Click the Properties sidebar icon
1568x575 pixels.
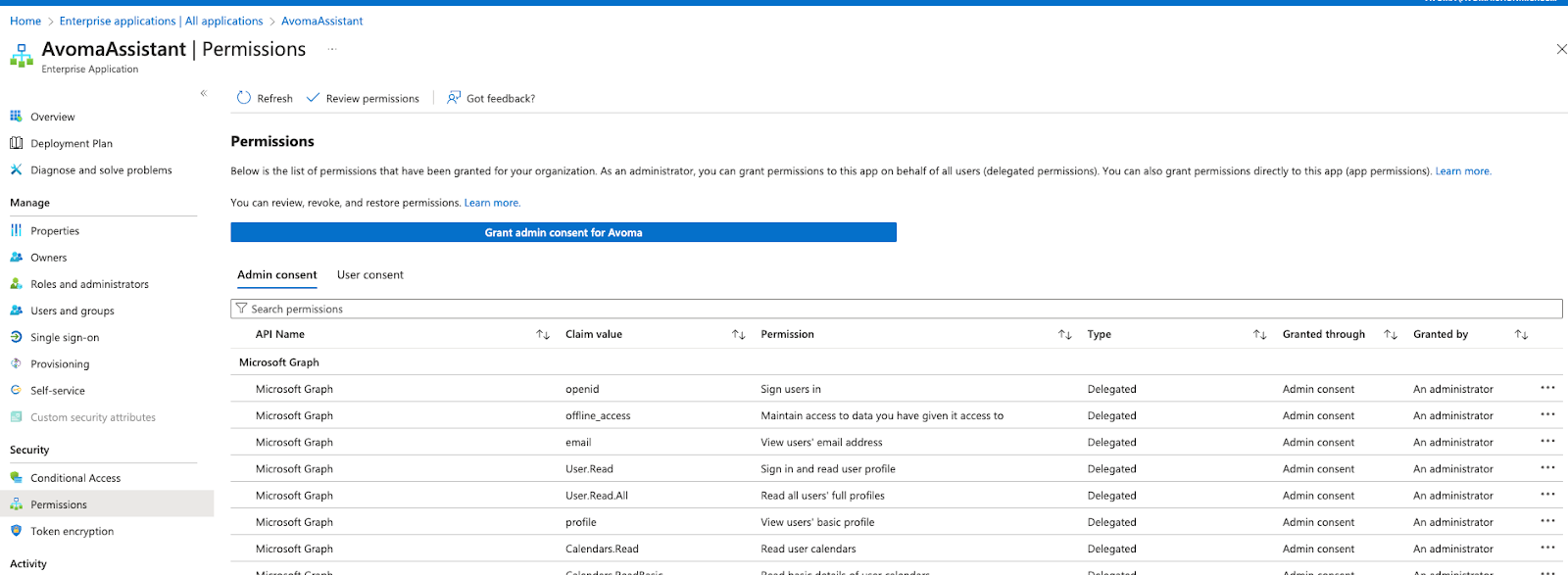point(16,230)
